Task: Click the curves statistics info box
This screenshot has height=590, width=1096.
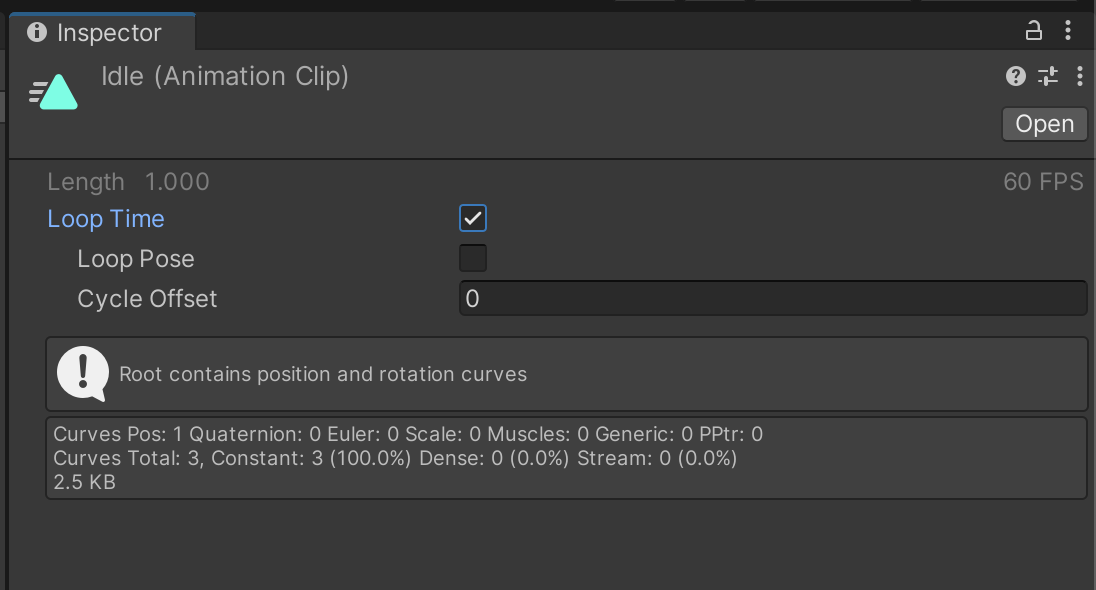Action: [565, 458]
